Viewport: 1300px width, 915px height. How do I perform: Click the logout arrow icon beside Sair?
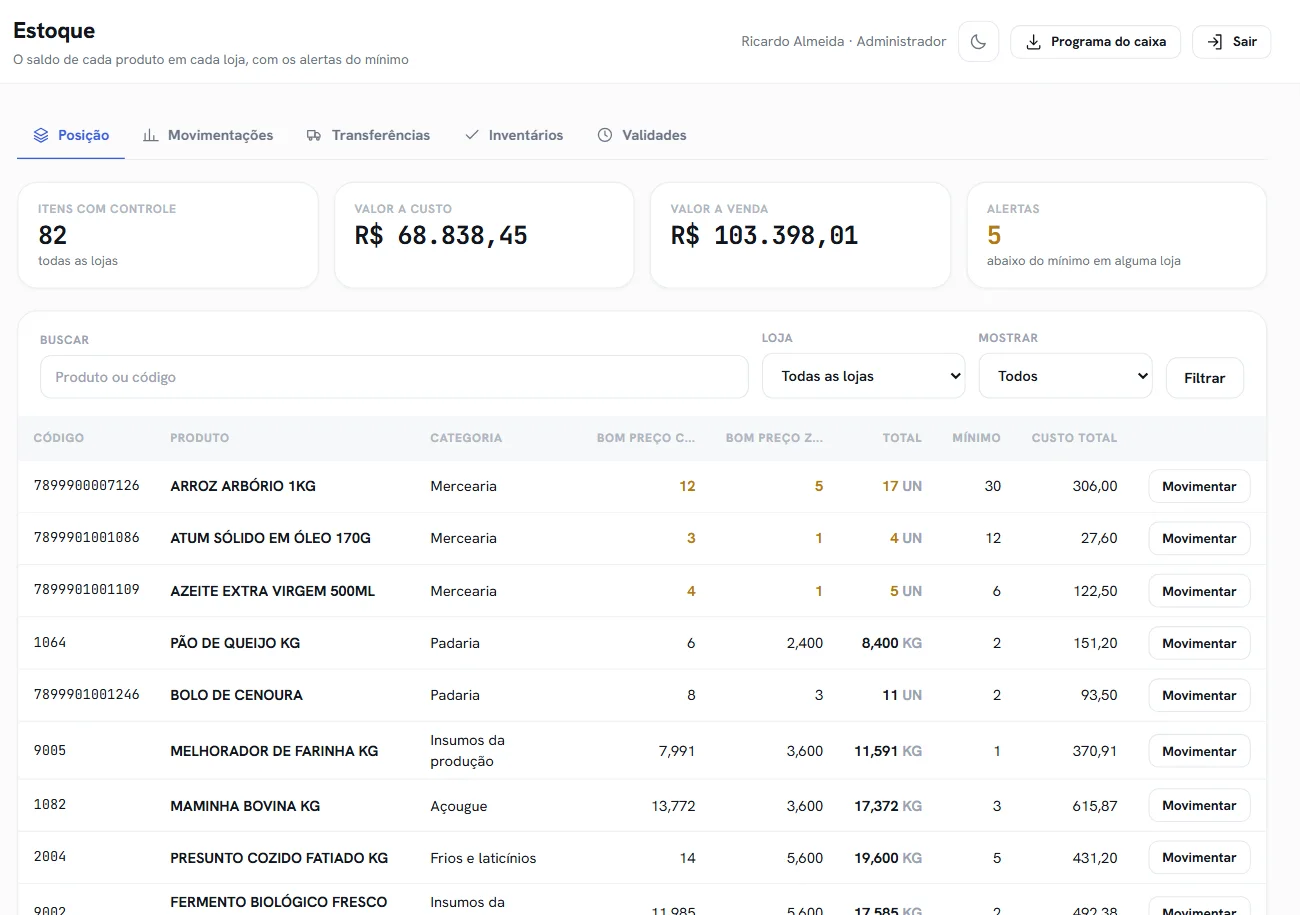pyautogui.click(x=1215, y=42)
